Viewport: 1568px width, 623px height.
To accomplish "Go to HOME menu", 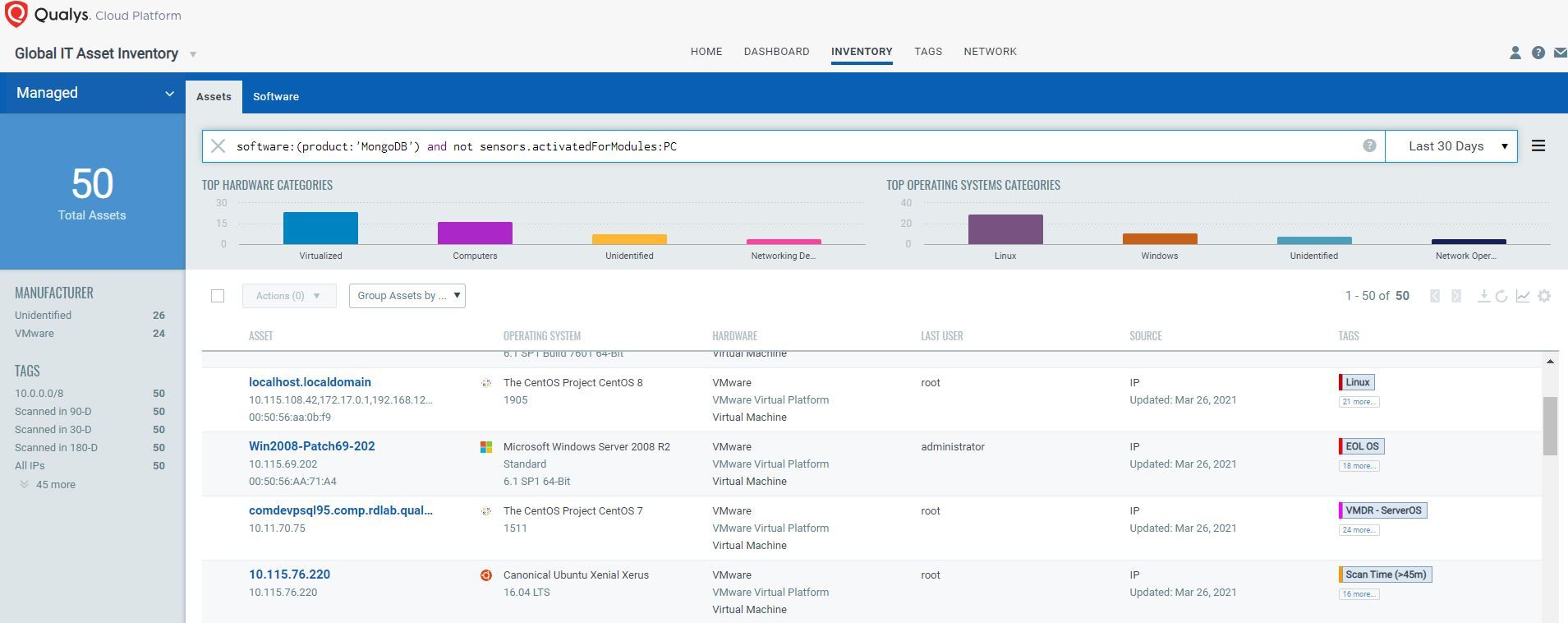I will tap(706, 51).
